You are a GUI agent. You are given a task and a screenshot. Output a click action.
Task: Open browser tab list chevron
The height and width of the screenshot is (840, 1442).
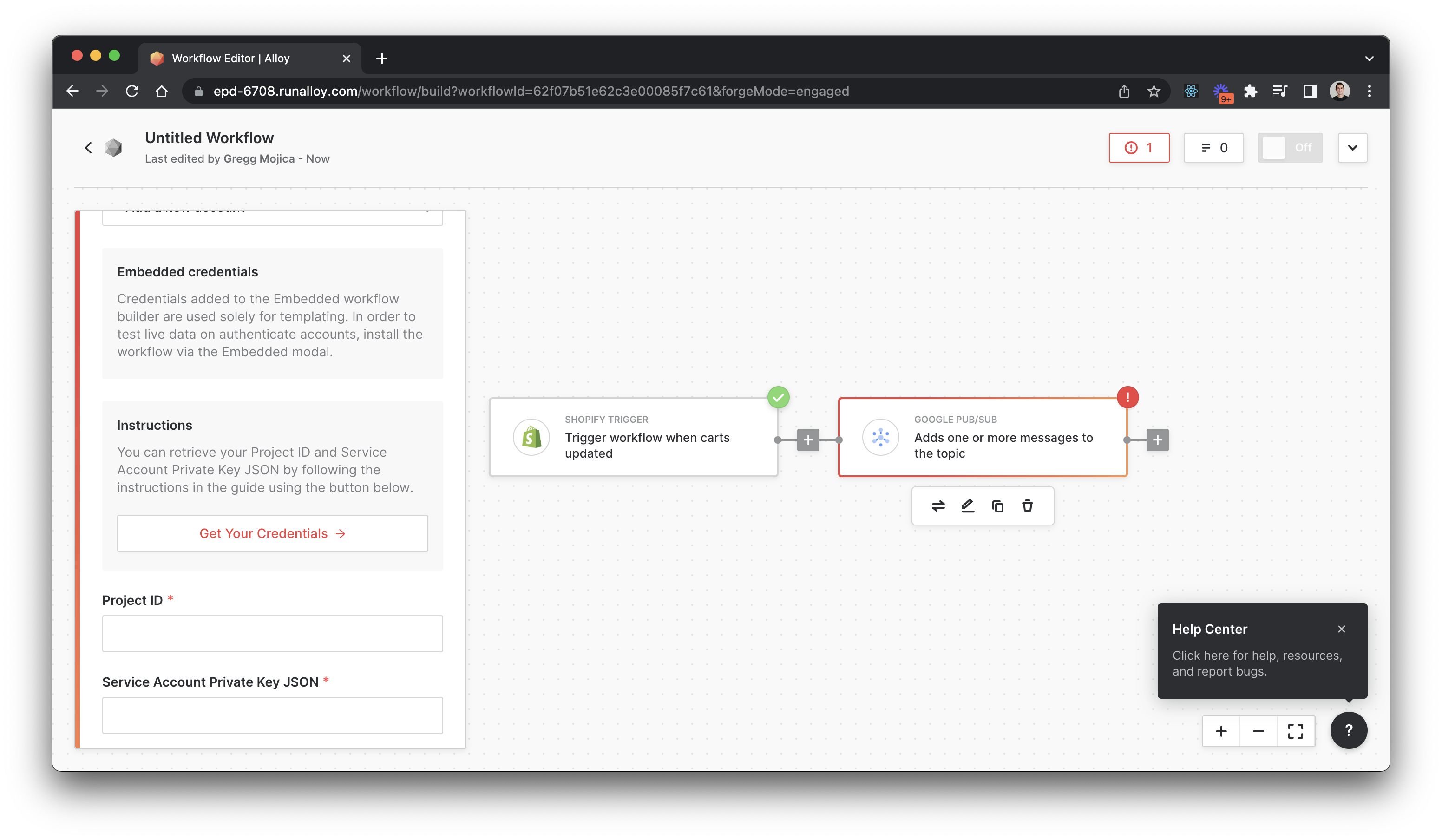(x=1369, y=59)
